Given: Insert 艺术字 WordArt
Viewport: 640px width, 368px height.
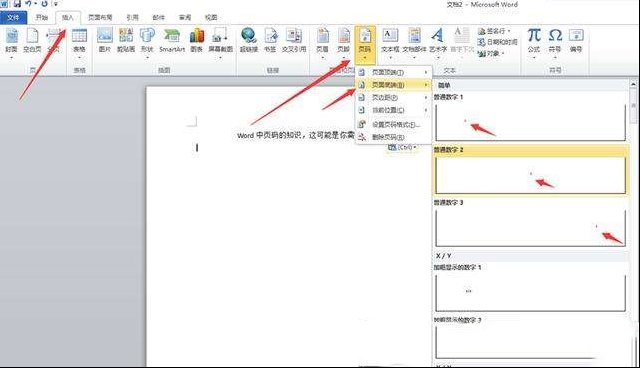Looking at the screenshot, I should pos(438,43).
